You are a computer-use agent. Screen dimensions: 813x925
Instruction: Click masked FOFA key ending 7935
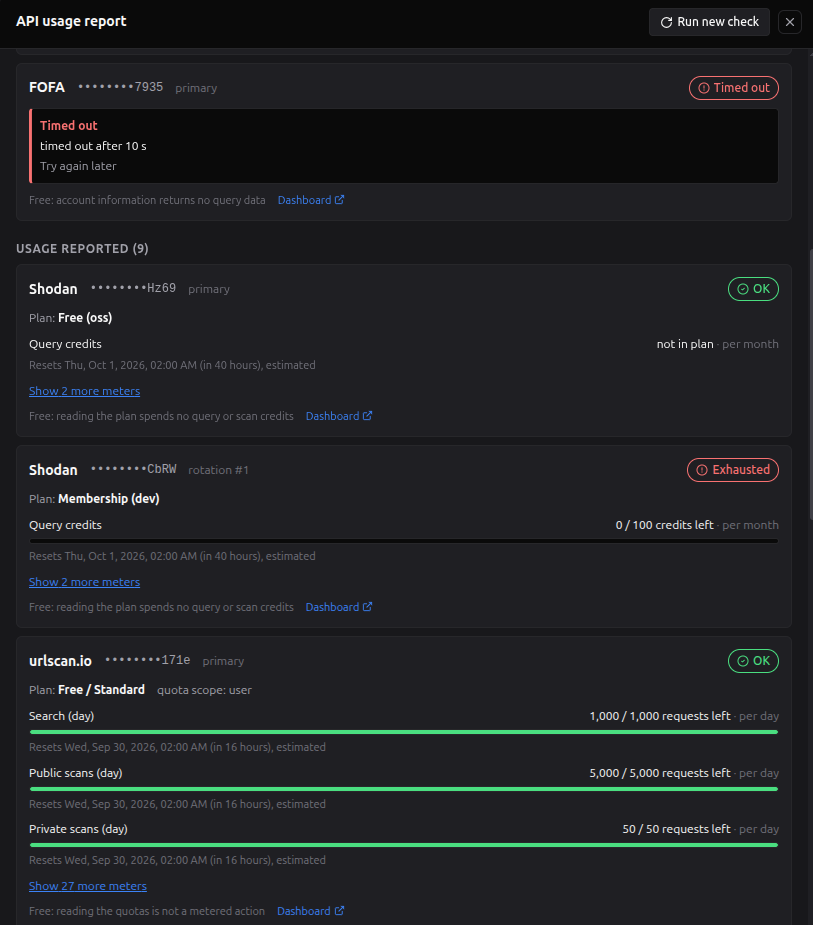click(120, 87)
